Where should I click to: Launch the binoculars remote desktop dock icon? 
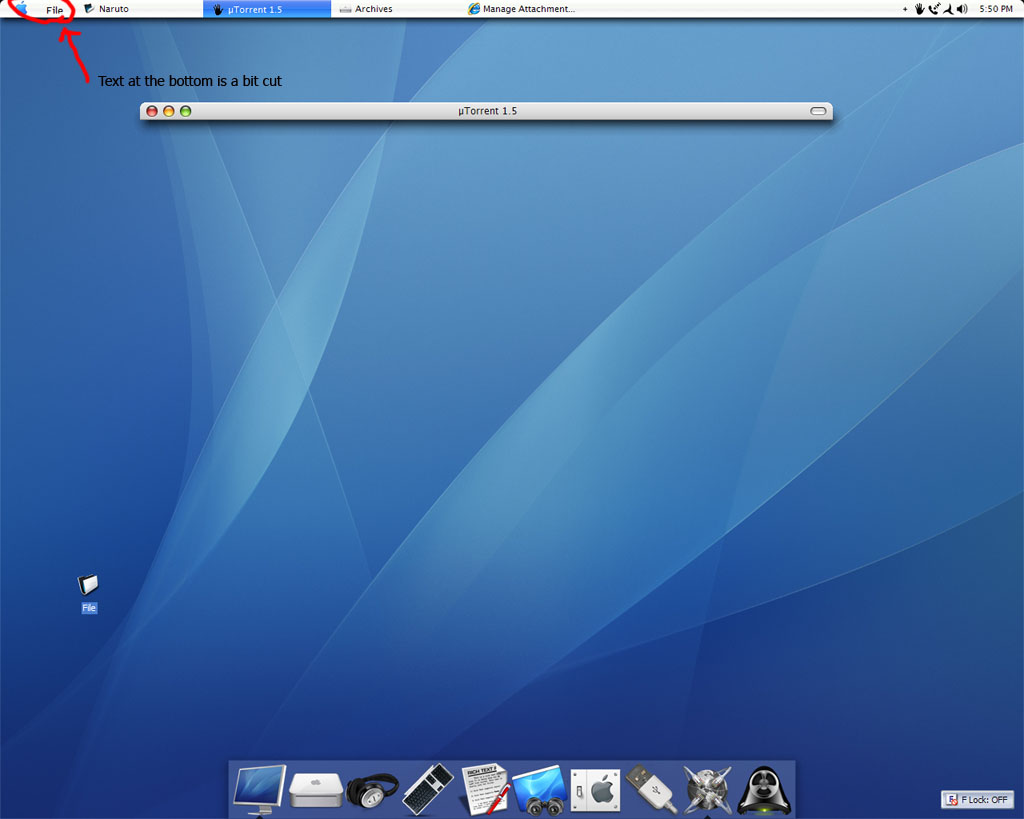539,791
